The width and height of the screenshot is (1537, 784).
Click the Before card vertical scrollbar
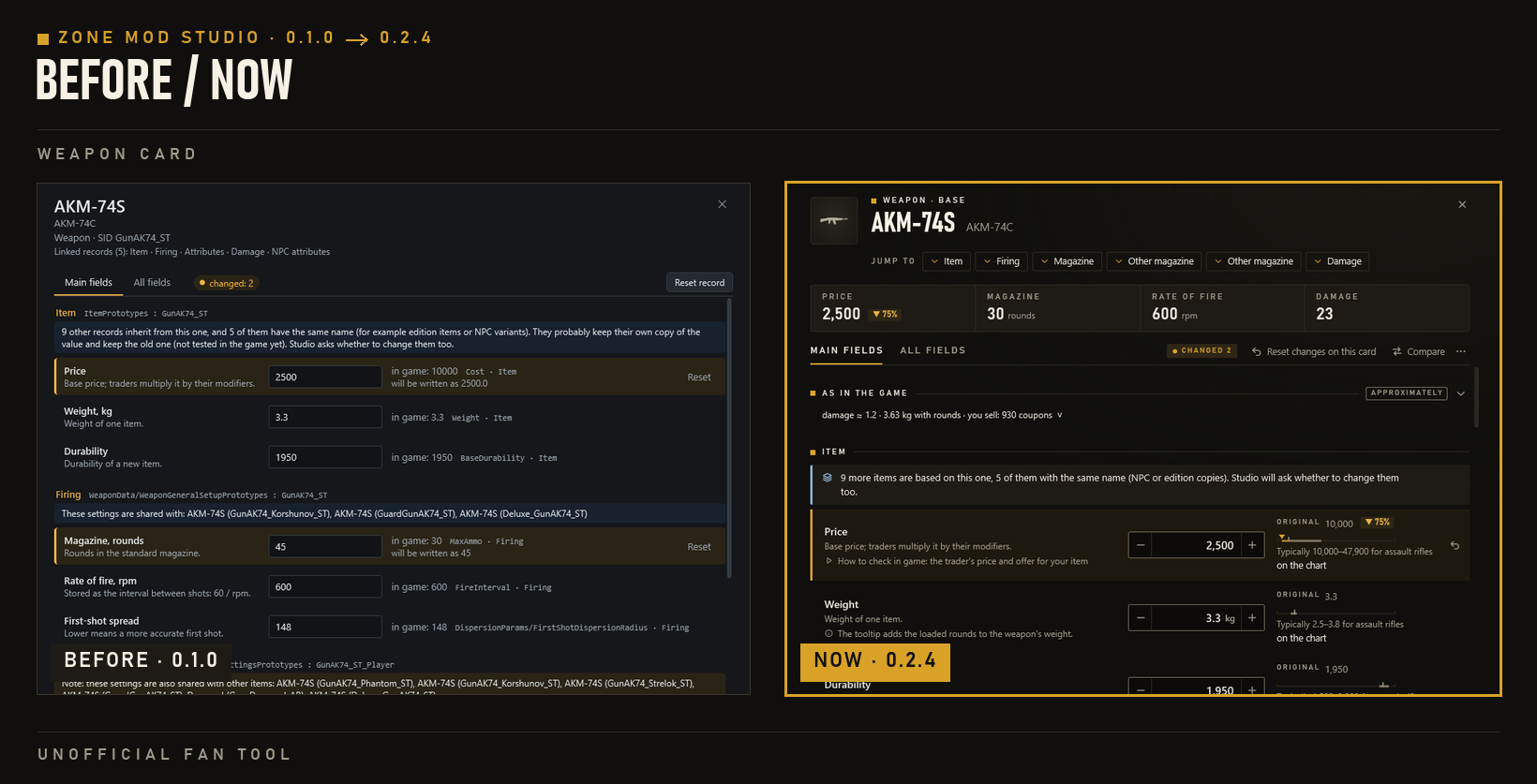[729, 437]
